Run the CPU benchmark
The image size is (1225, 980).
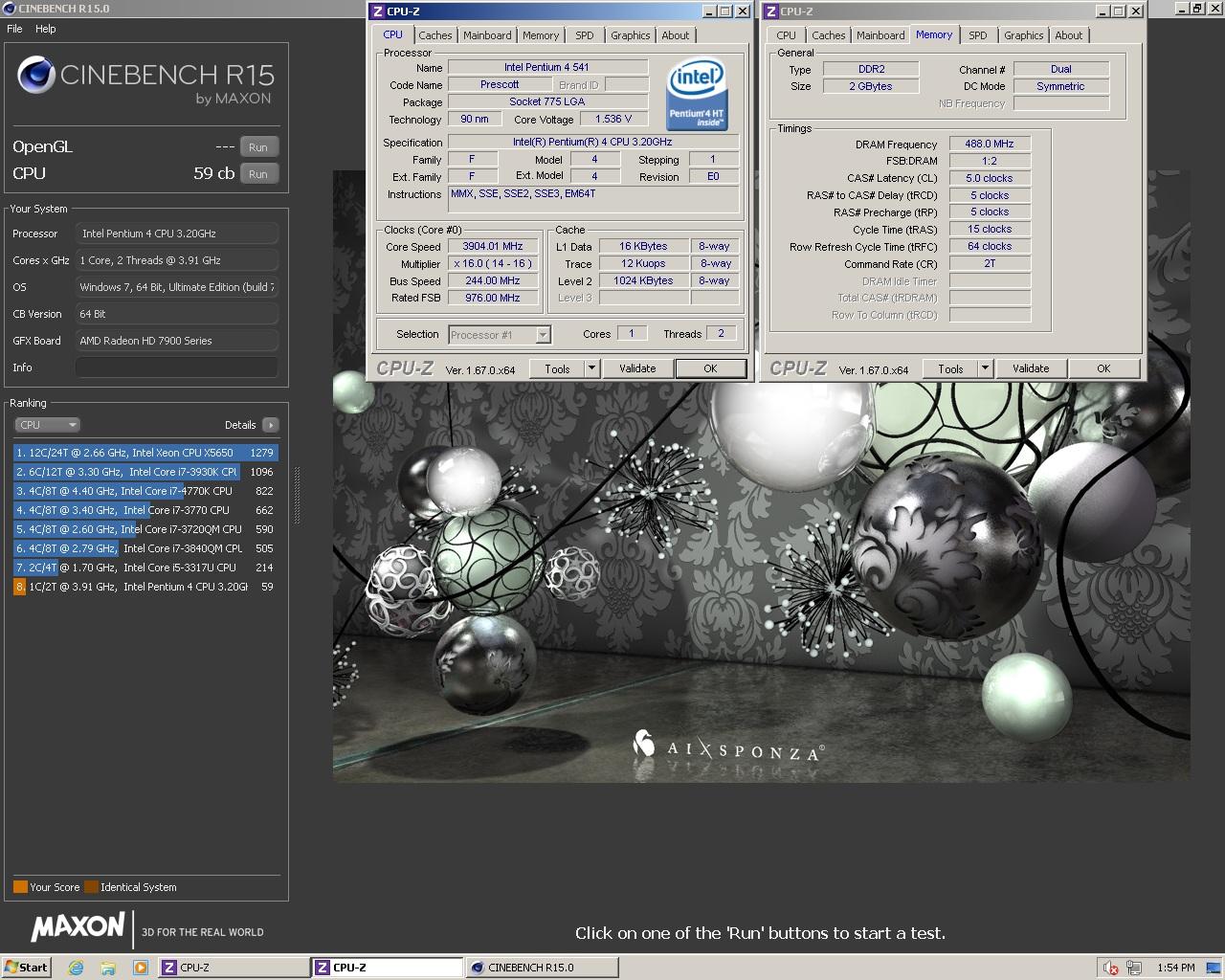(258, 174)
